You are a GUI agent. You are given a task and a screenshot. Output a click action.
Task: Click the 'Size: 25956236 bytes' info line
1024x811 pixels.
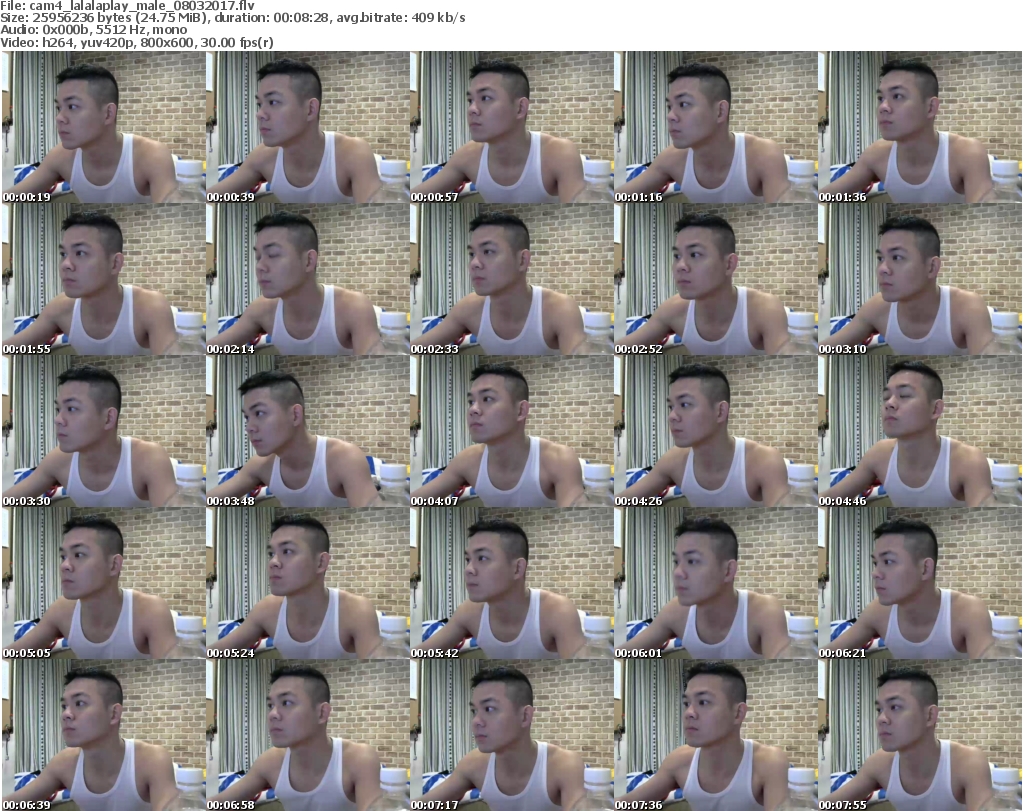click(x=232, y=18)
